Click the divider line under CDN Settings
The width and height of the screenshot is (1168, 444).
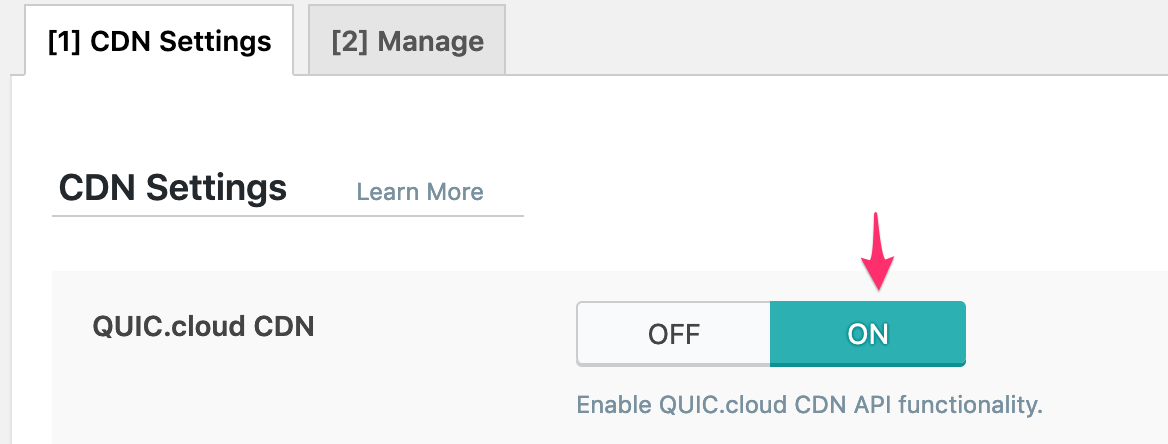point(288,215)
